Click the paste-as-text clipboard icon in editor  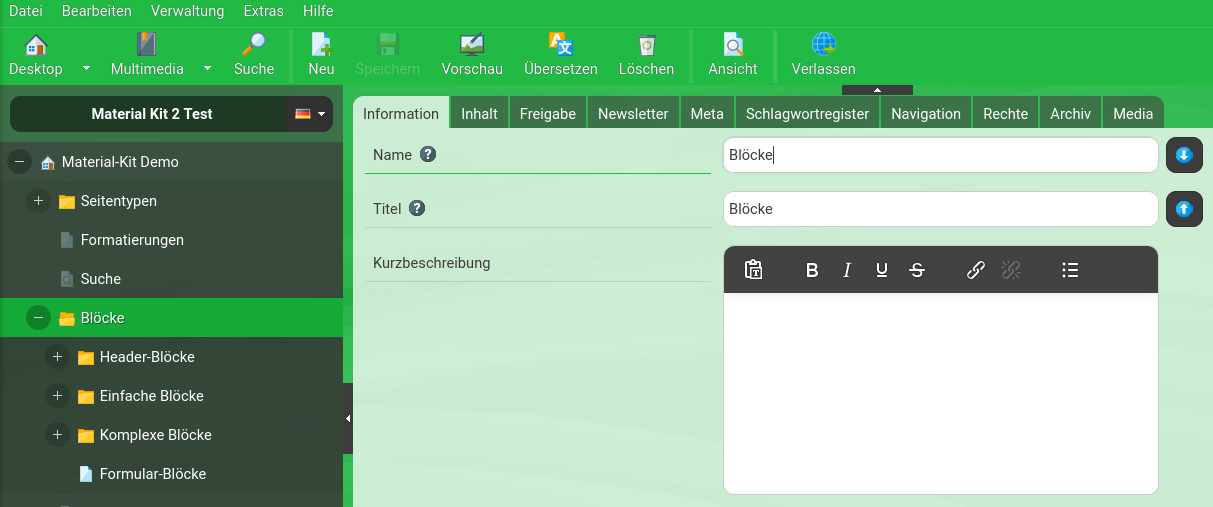coord(754,270)
